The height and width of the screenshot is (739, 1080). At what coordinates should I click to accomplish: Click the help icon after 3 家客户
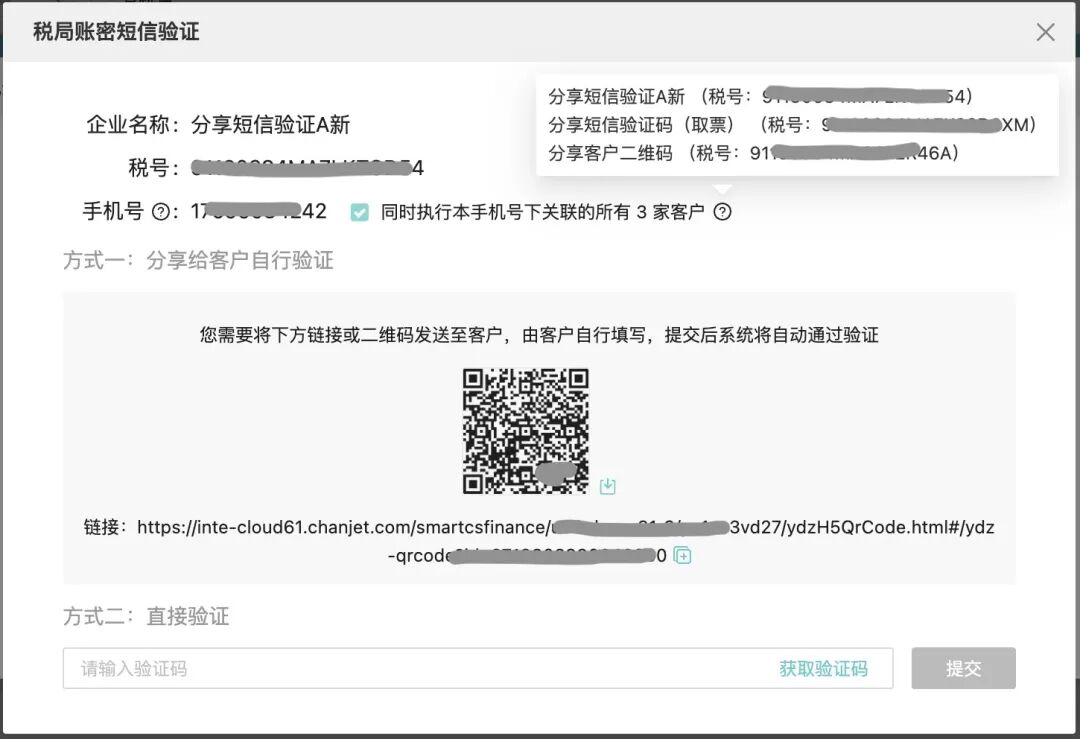pyautogui.click(x=722, y=212)
